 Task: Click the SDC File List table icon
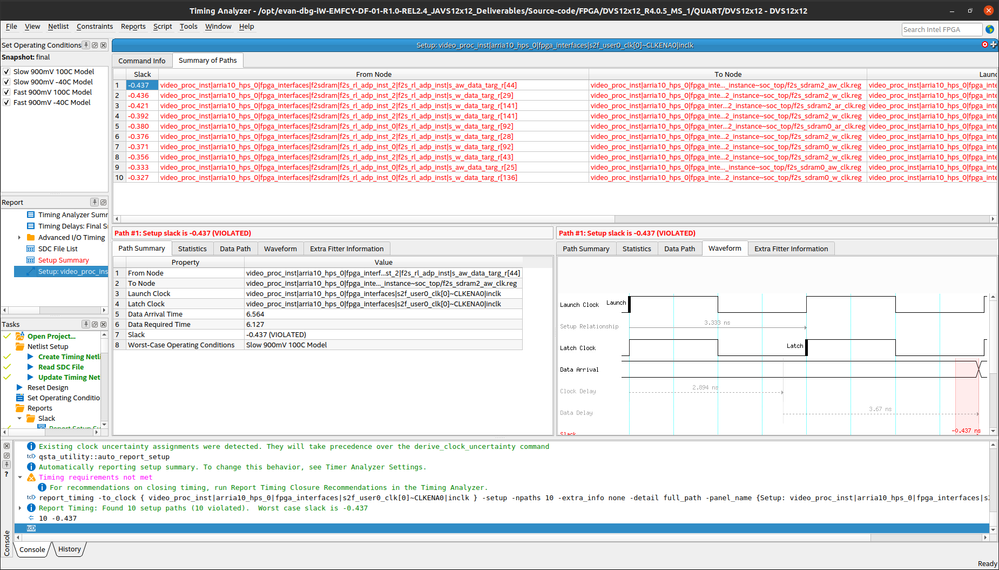pyautogui.click(x=30, y=249)
